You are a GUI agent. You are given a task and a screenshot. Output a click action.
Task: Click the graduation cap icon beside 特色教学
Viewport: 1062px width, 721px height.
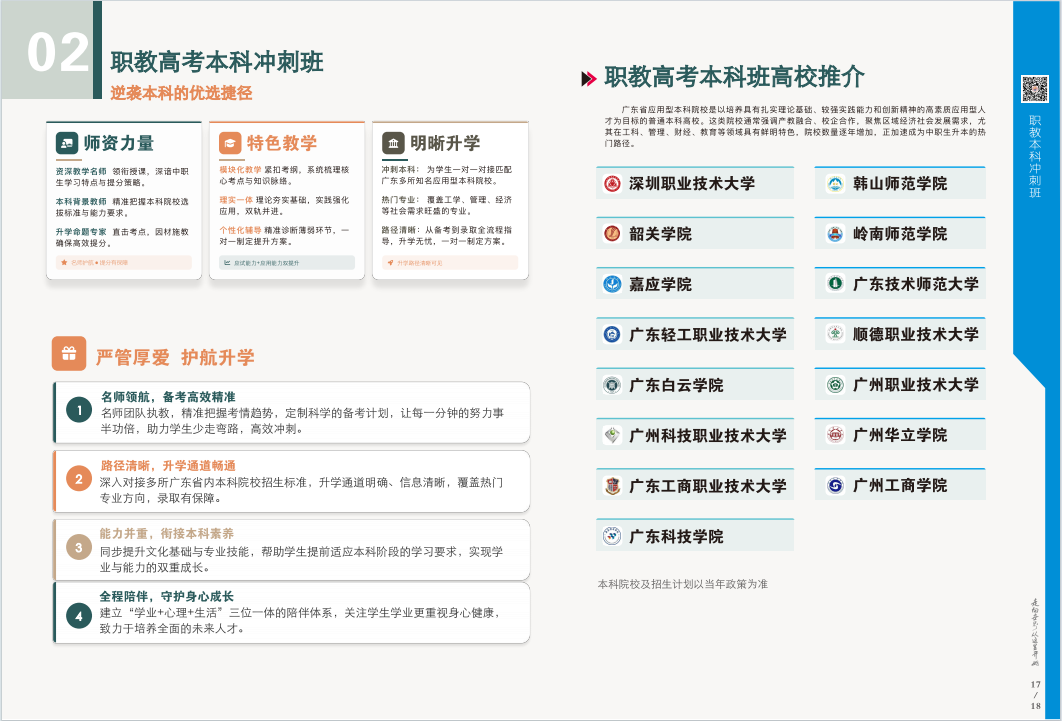tap(231, 144)
